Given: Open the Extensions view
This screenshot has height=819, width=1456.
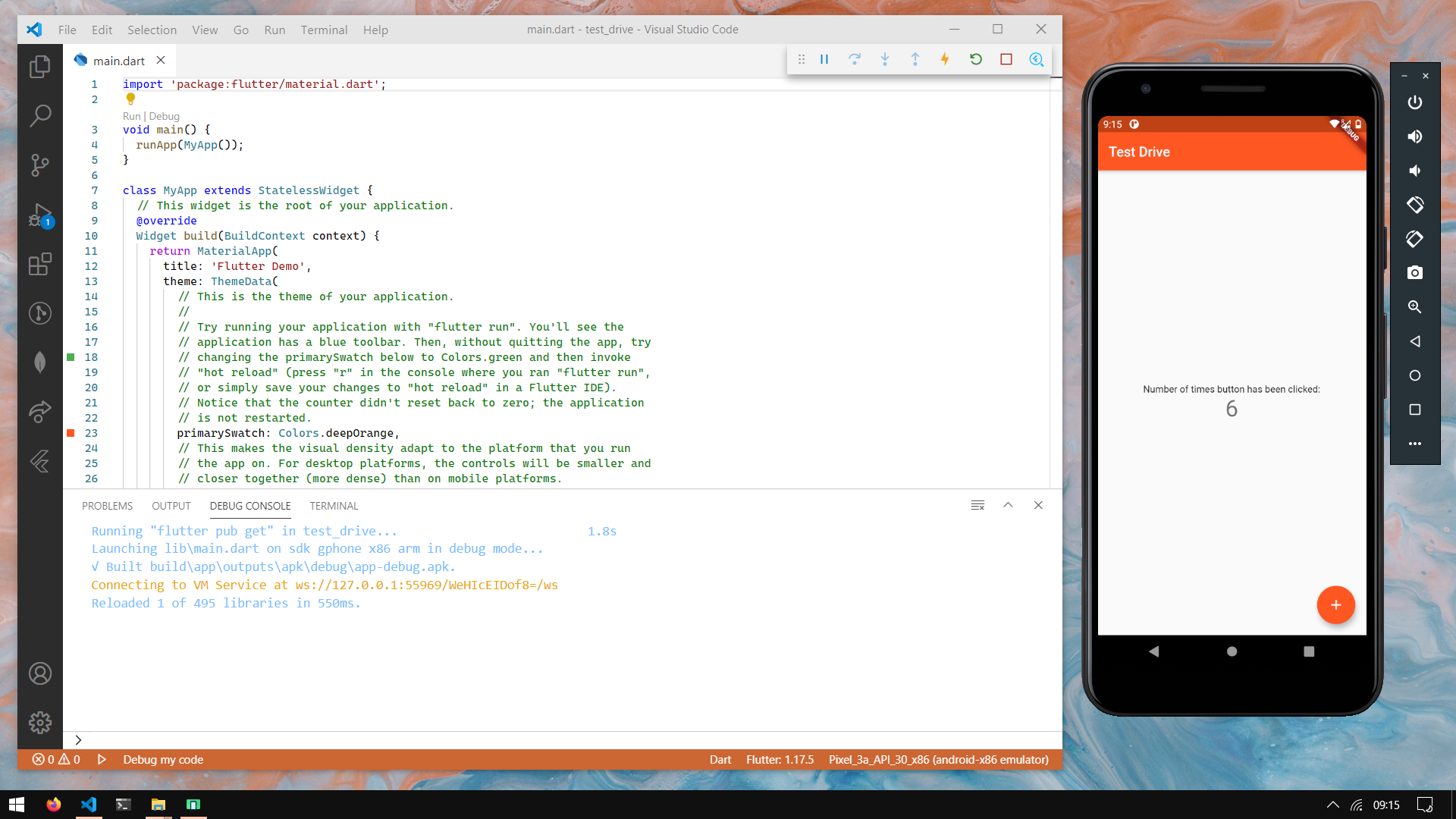Looking at the screenshot, I should (x=39, y=264).
